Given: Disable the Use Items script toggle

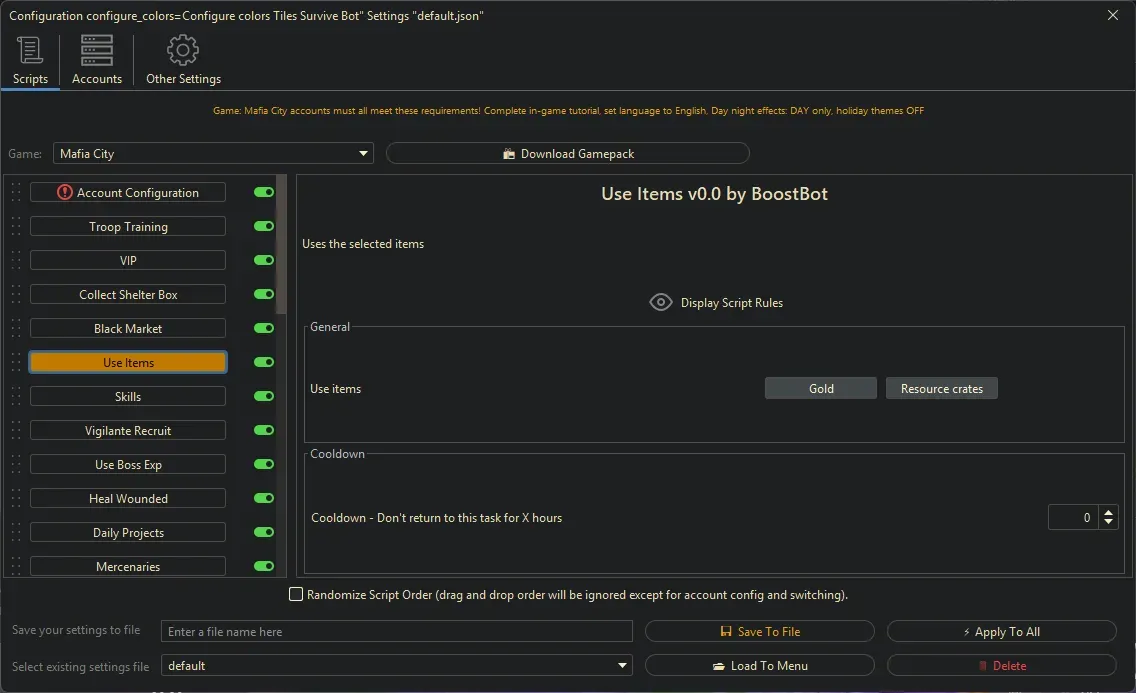Looking at the screenshot, I should [x=263, y=362].
